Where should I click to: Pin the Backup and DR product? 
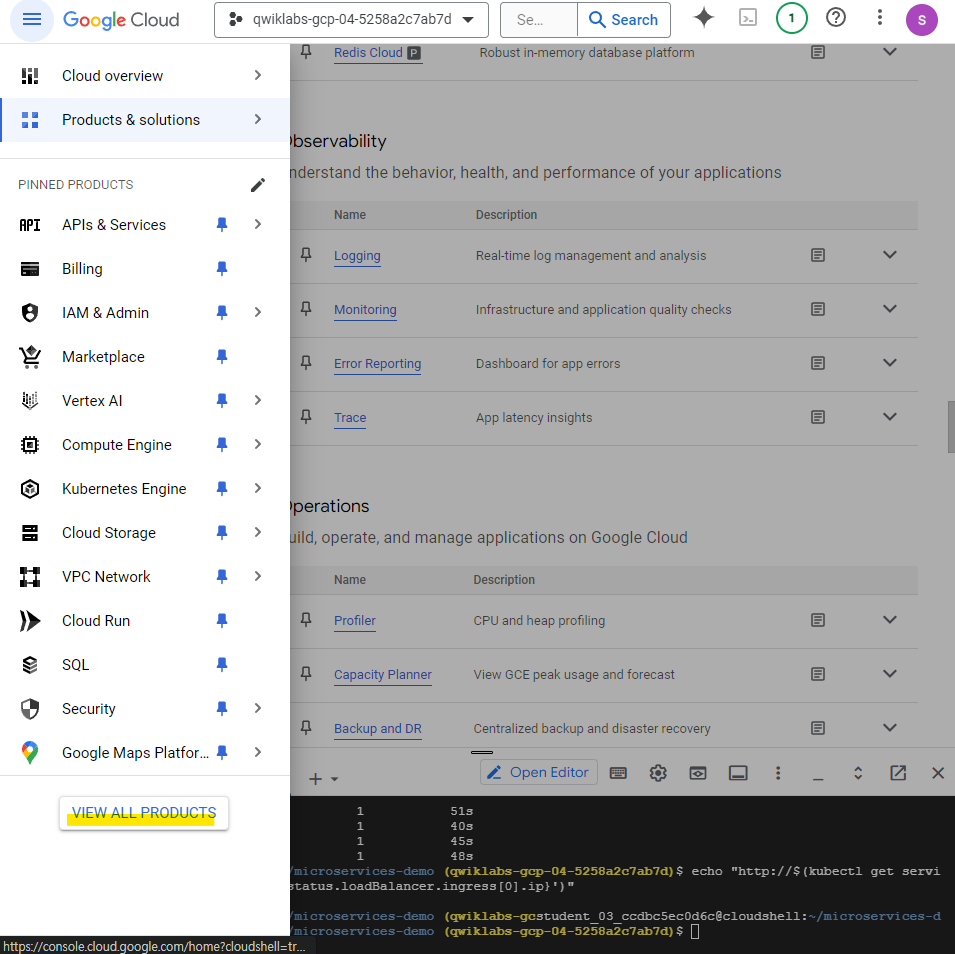coord(306,727)
